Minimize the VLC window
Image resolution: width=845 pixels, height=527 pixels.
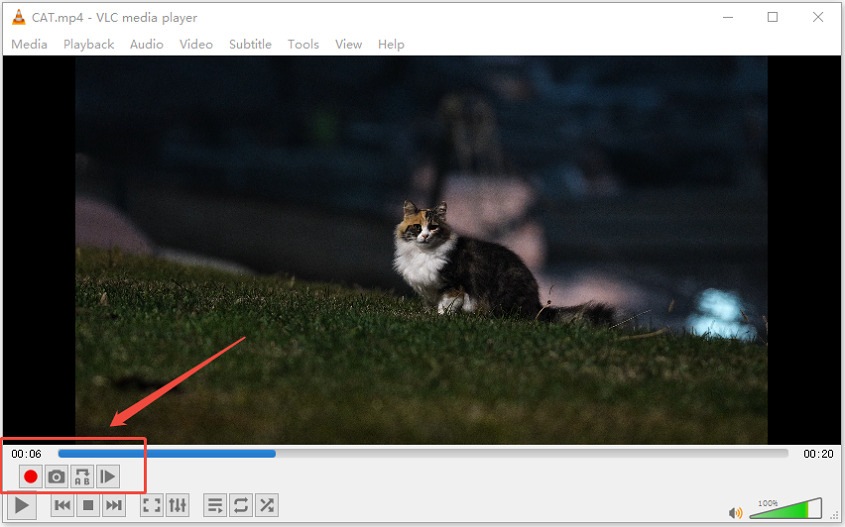(728, 17)
